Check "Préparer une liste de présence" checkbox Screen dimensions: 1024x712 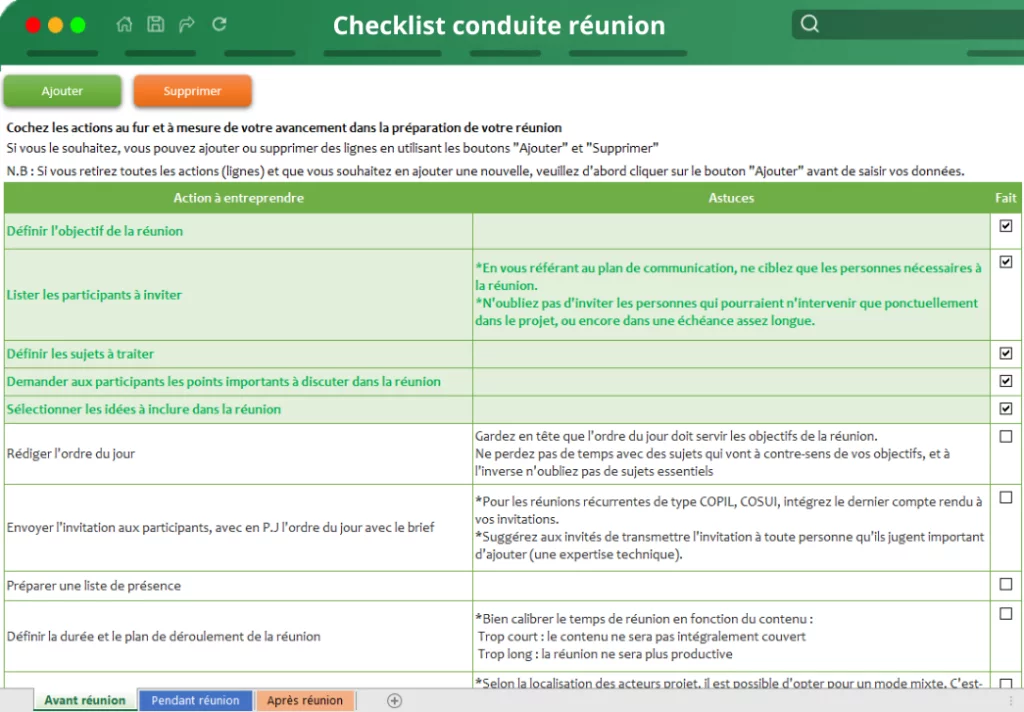1006,584
